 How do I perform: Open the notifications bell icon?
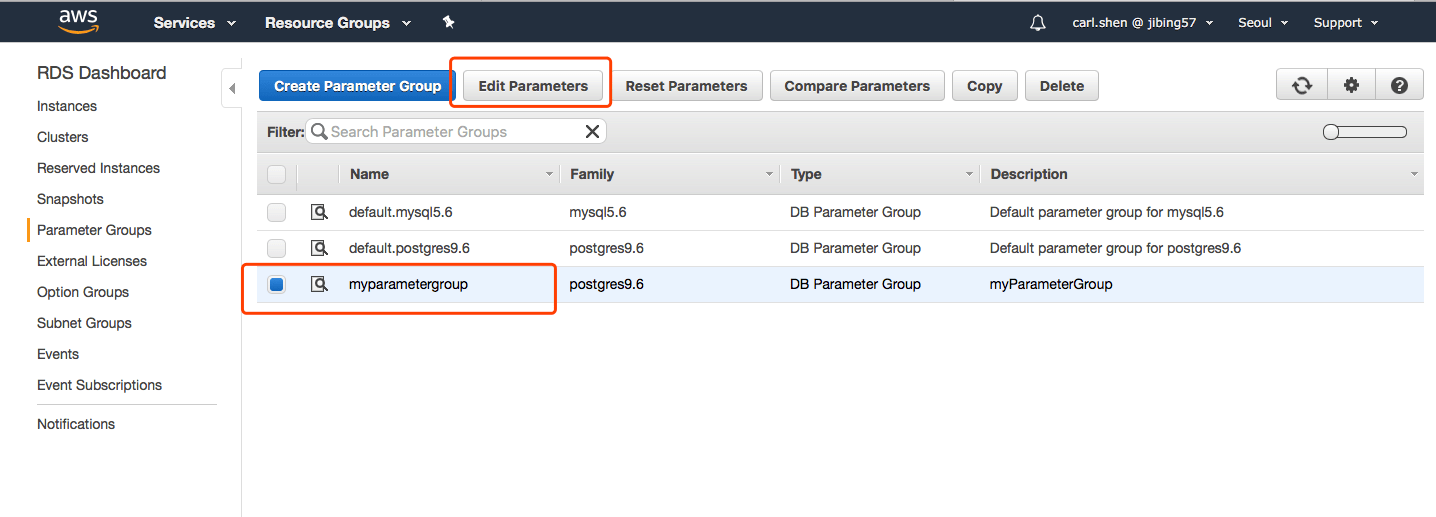tap(1037, 22)
